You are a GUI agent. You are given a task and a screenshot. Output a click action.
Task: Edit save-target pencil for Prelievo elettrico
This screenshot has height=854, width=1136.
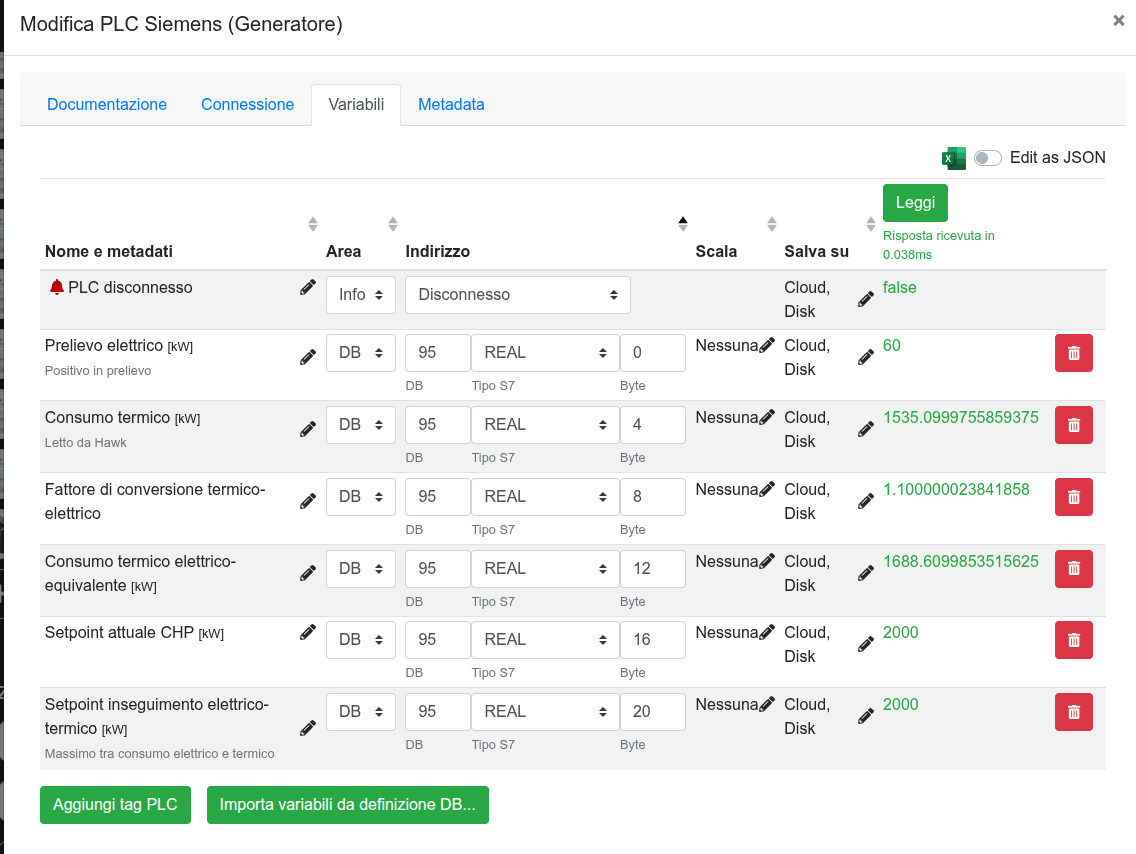866,357
